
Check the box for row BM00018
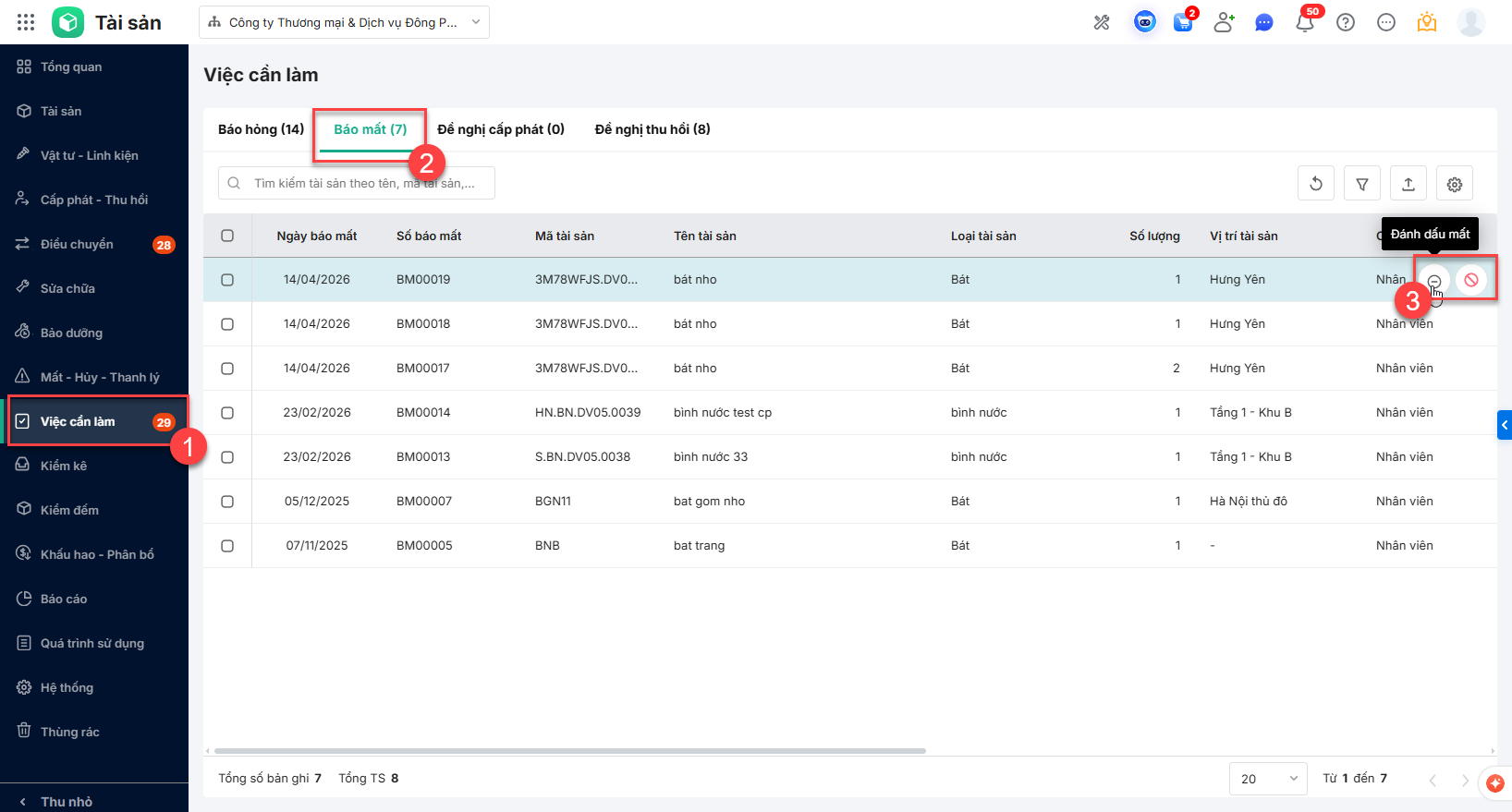coord(227,324)
